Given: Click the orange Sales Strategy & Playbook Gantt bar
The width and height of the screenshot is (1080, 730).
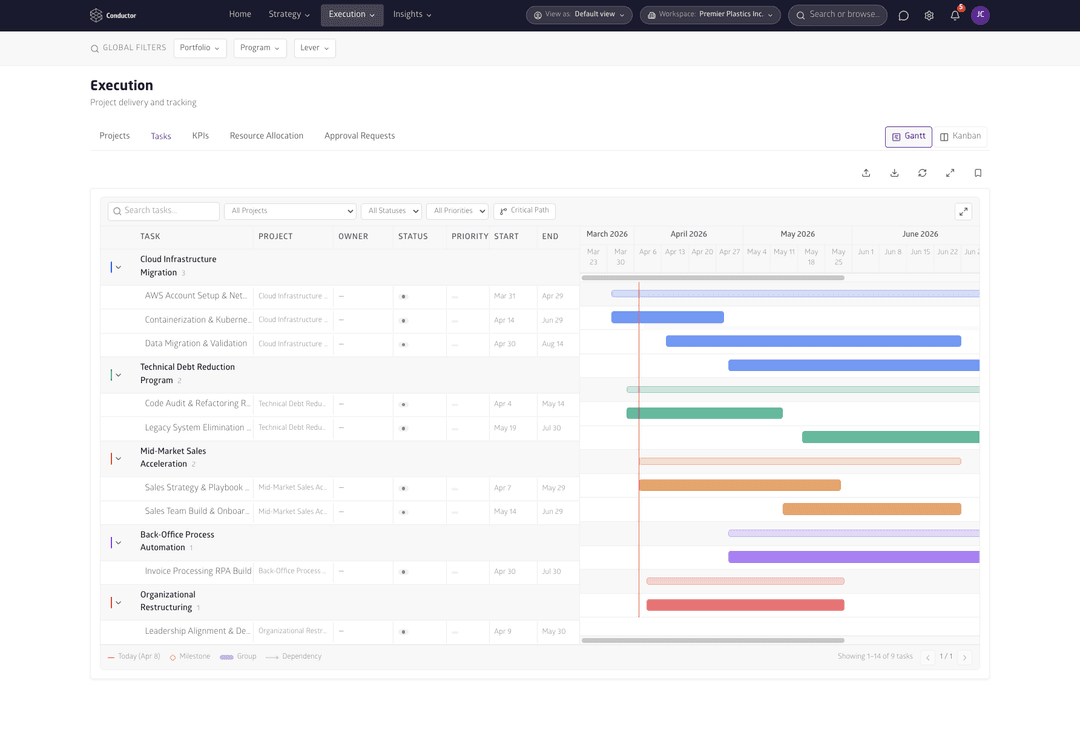Looking at the screenshot, I should [x=739, y=485].
